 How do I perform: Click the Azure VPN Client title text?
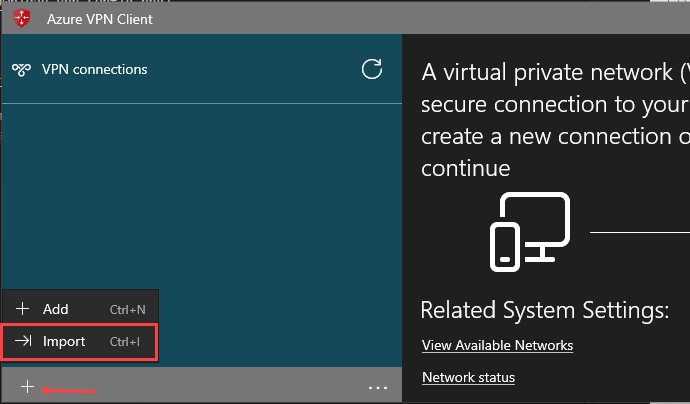coord(99,19)
